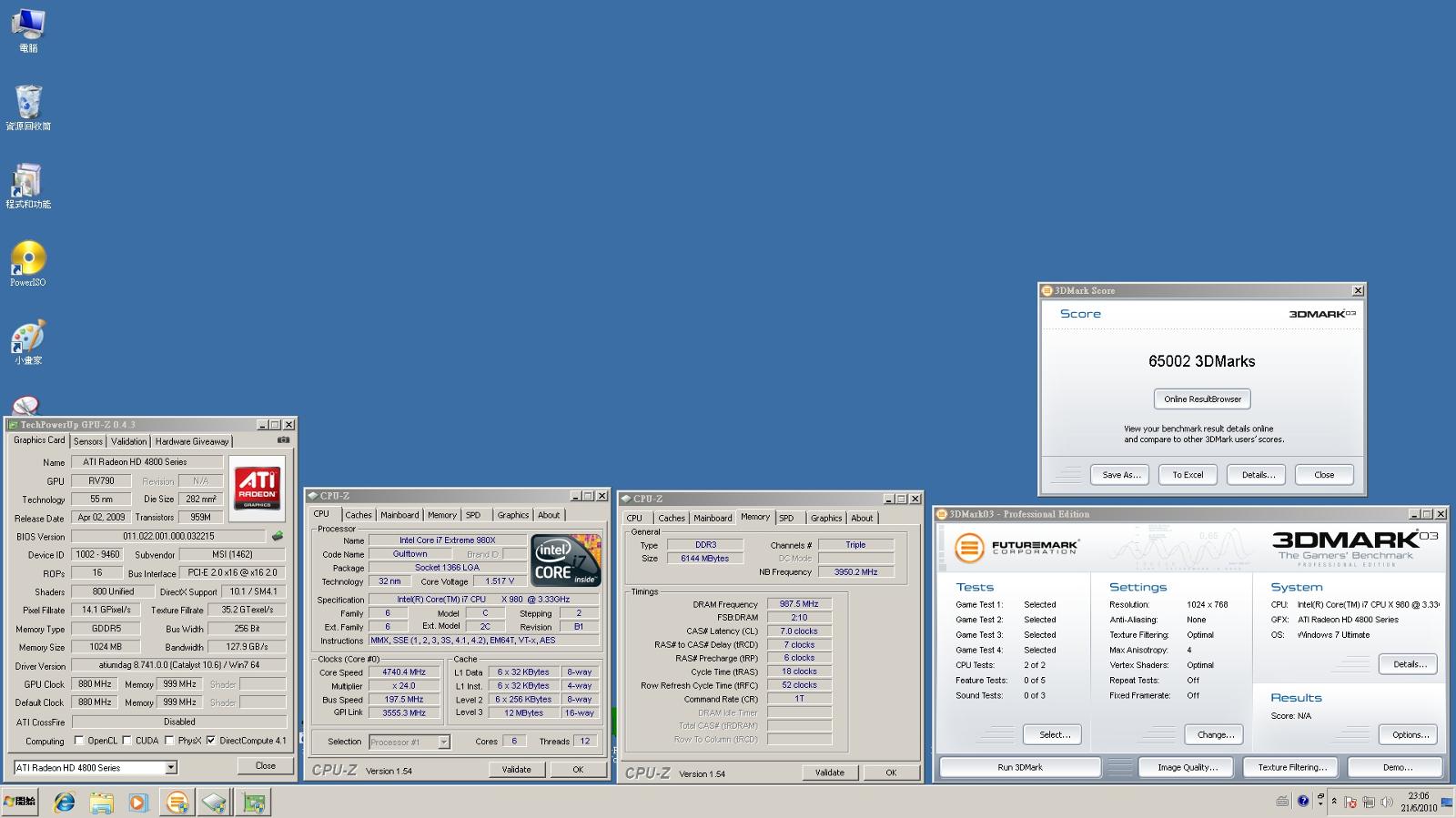Click the BIOS save chip icon in GPU-Z
The image size is (1456, 818).
tap(278, 536)
